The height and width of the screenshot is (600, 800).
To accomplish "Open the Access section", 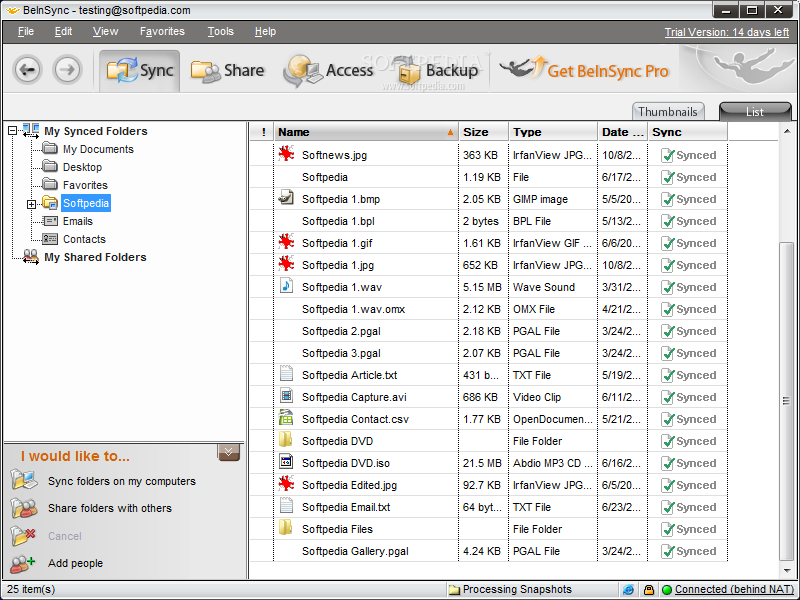I will [x=328, y=70].
